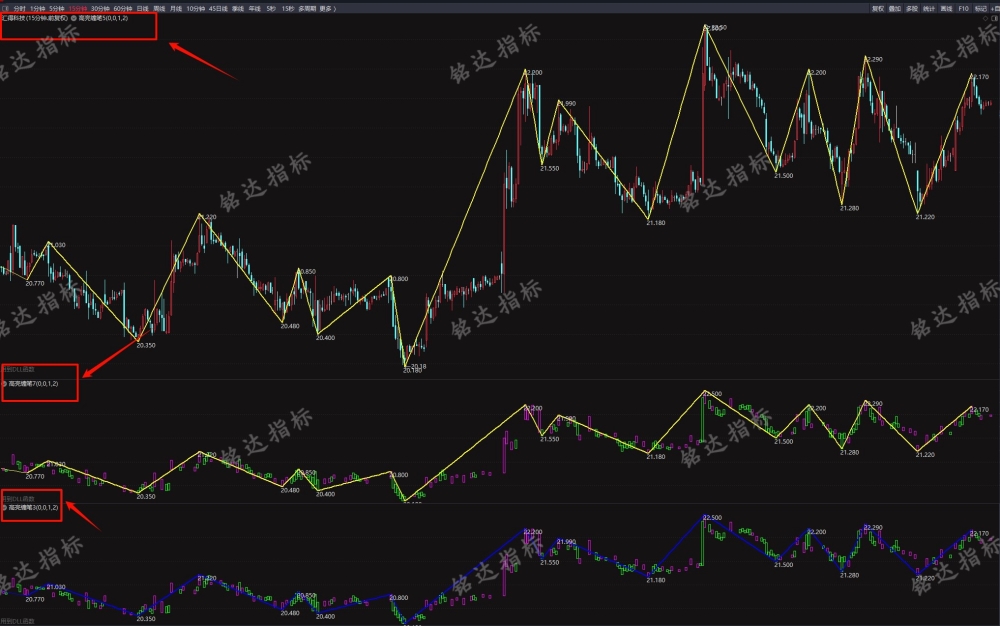Viewport: 1000px width, 626px height.
Task: Switch to the 30分钟 period tab
Action: (100, 9)
